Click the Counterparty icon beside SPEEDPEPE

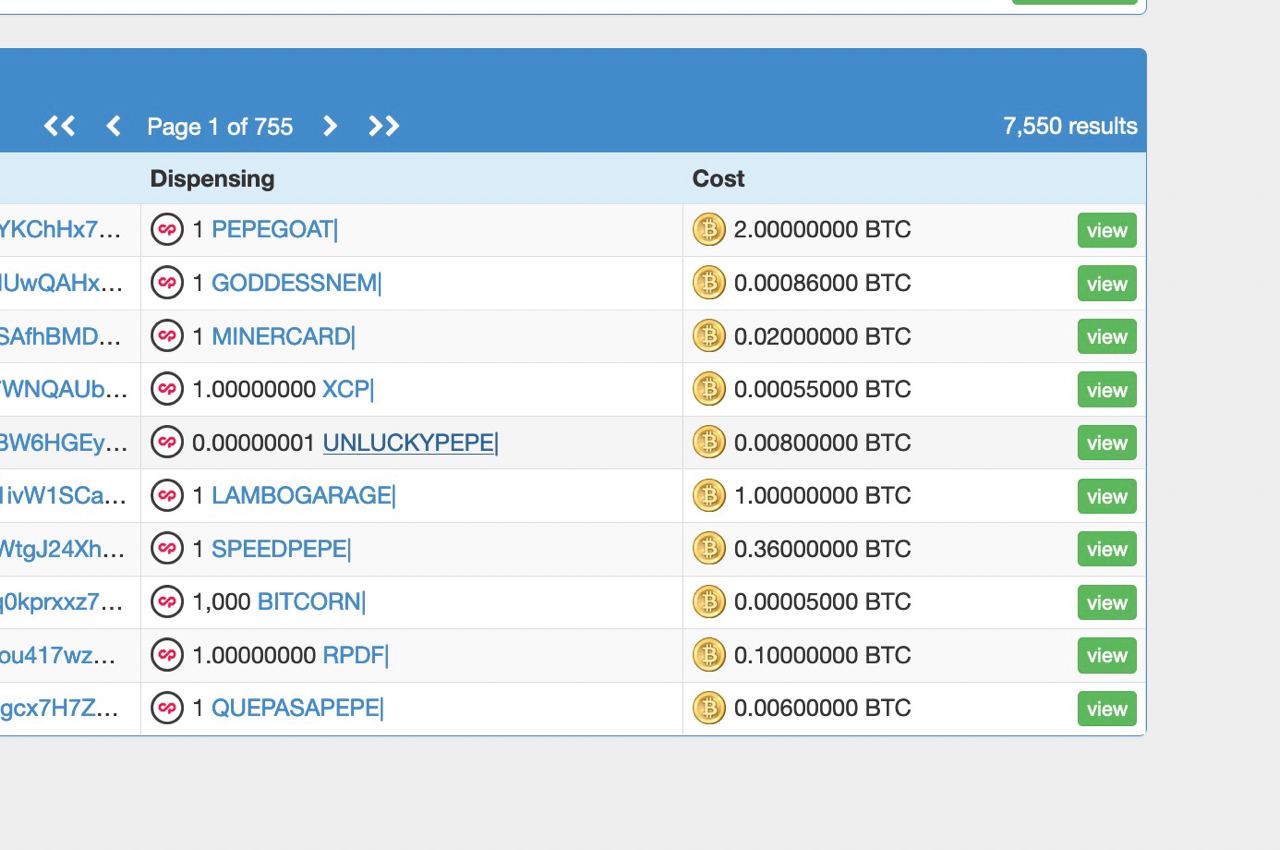167,548
